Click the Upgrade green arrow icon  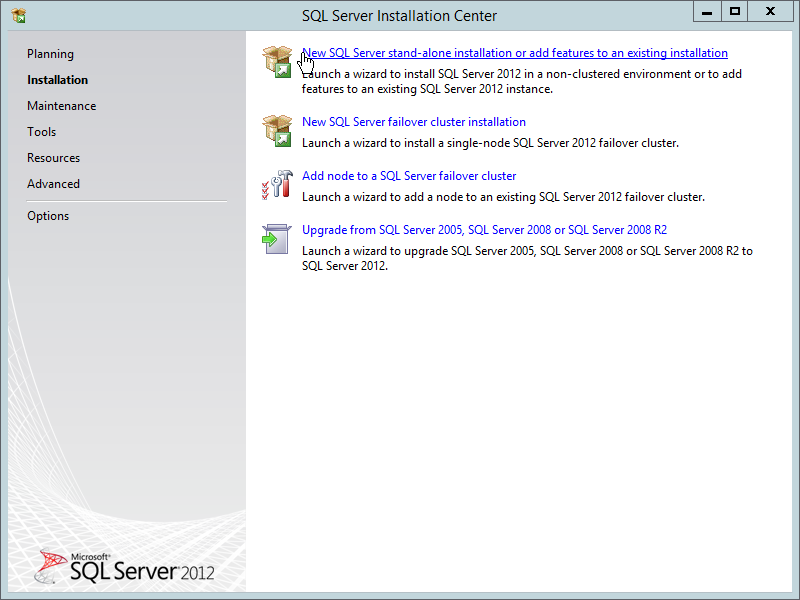[277, 239]
